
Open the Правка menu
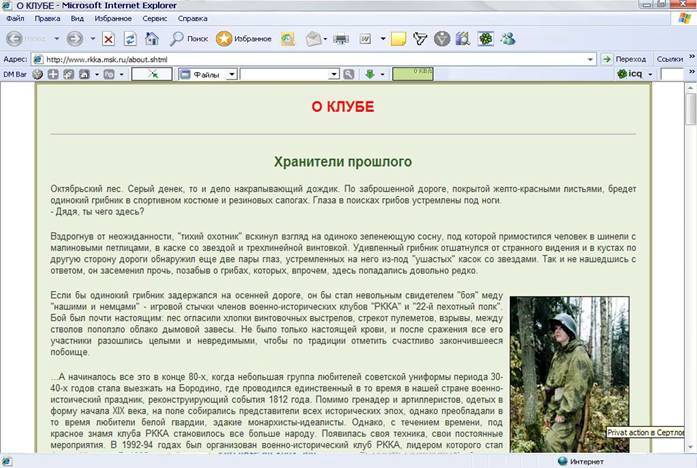pyautogui.click(x=47, y=19)
